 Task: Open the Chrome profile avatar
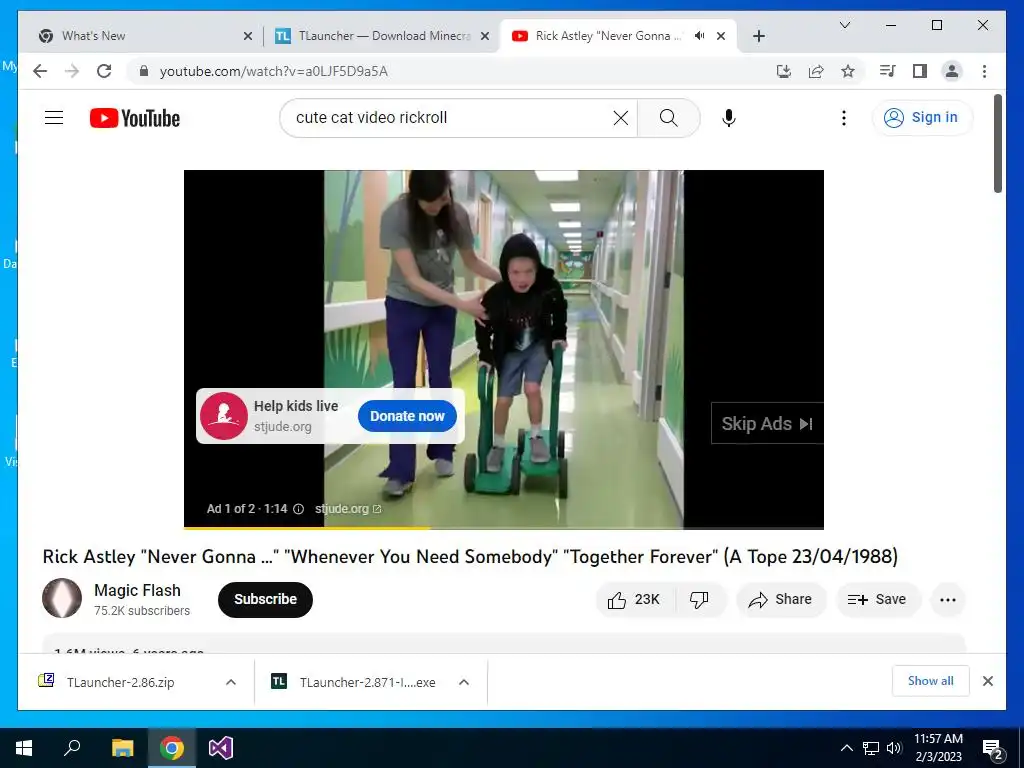tap(952, 71)
